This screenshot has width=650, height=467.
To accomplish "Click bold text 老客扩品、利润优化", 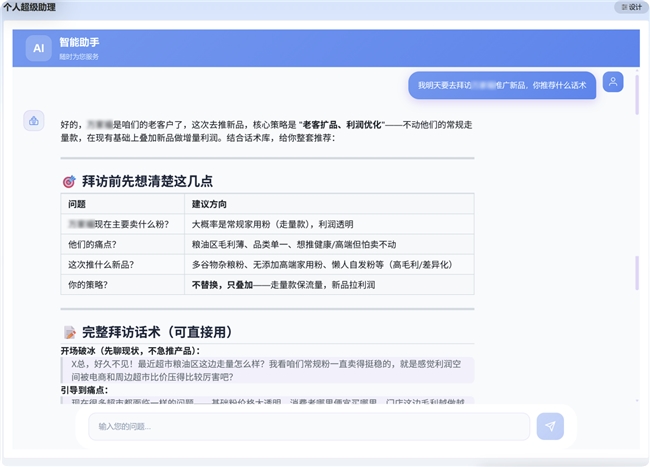I will click(x=342, y=125).
